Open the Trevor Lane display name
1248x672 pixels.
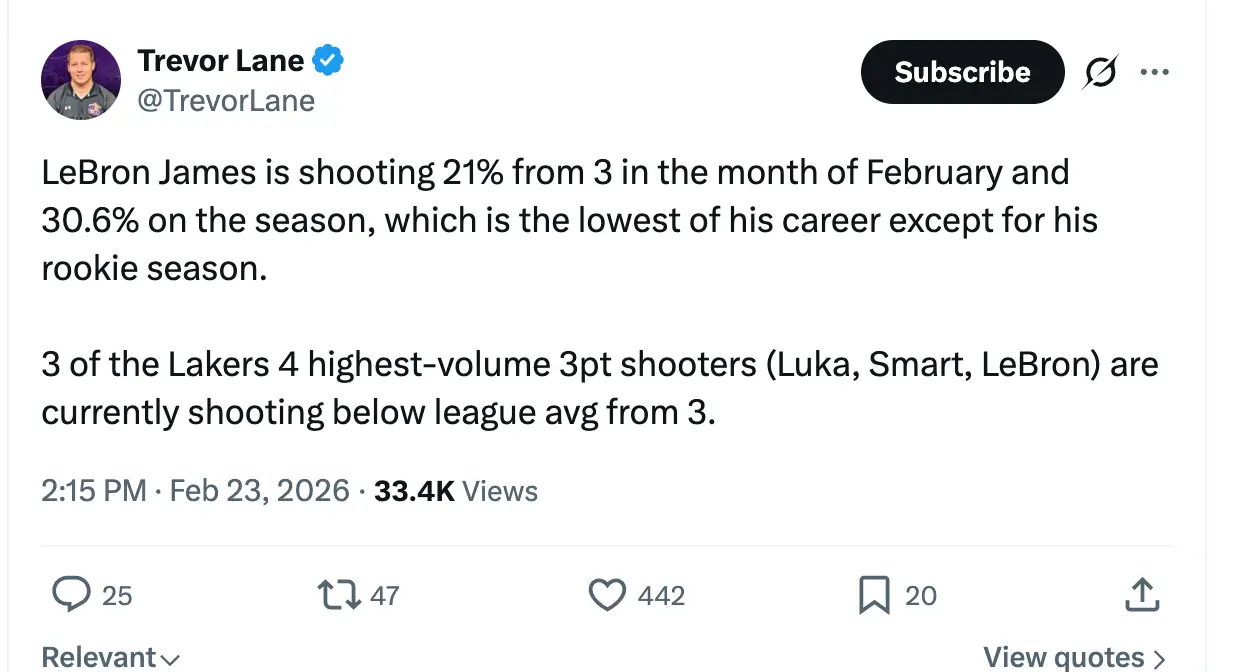tap(221, 61)
